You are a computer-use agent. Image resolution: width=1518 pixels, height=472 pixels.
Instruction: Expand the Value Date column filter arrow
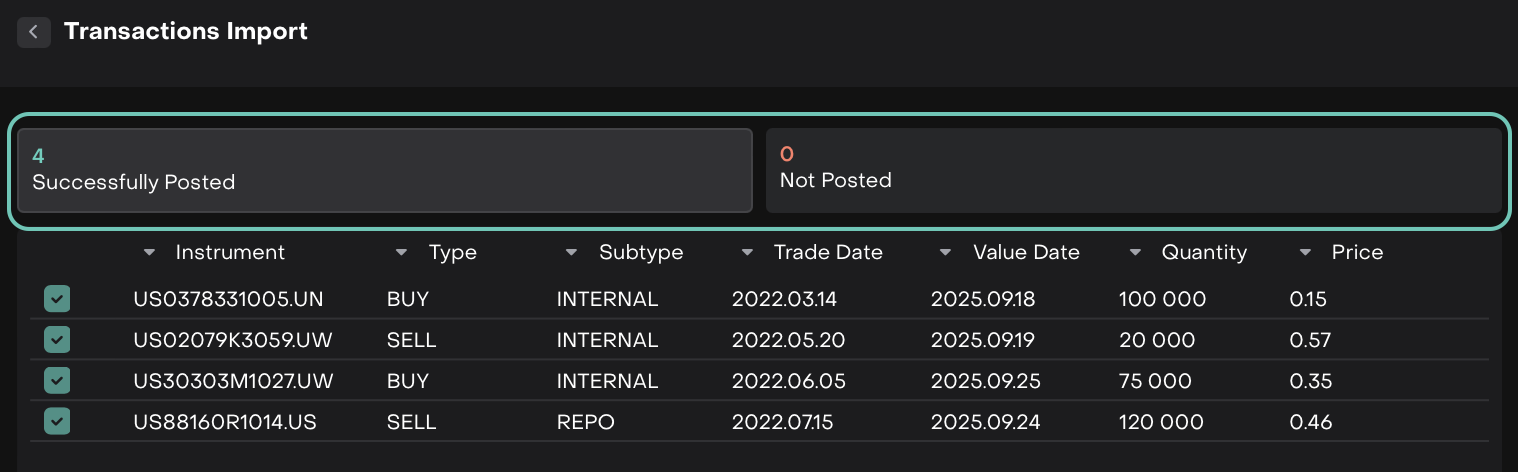point(945,253)
